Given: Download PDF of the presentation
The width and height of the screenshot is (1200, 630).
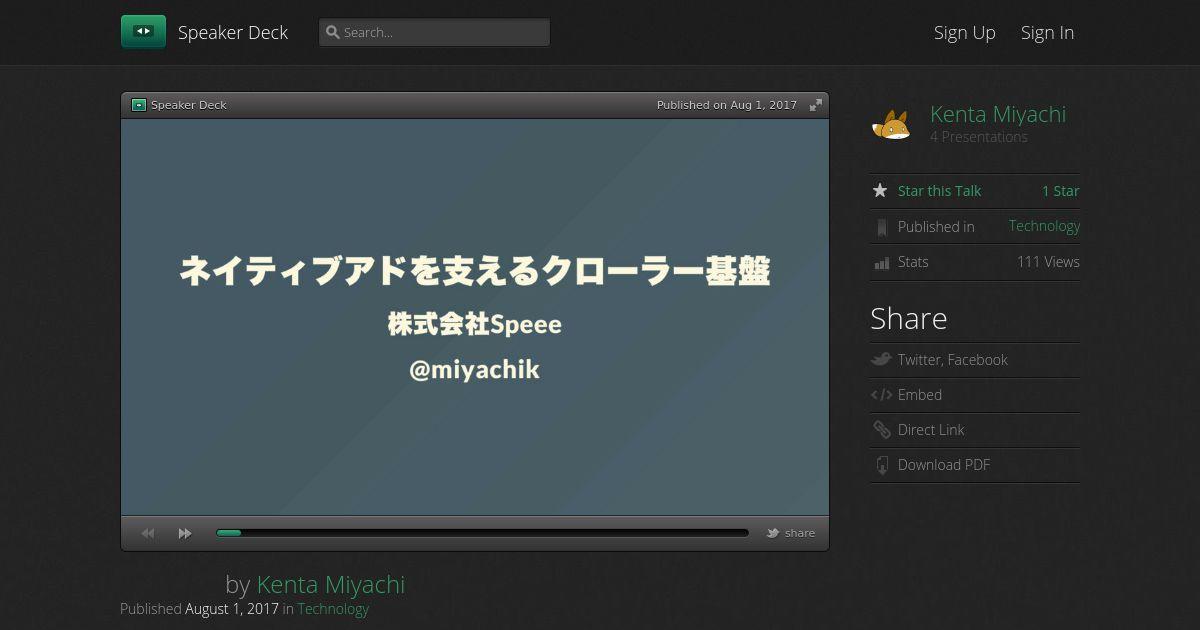Looking at the screenshot, I should (944, 465).
